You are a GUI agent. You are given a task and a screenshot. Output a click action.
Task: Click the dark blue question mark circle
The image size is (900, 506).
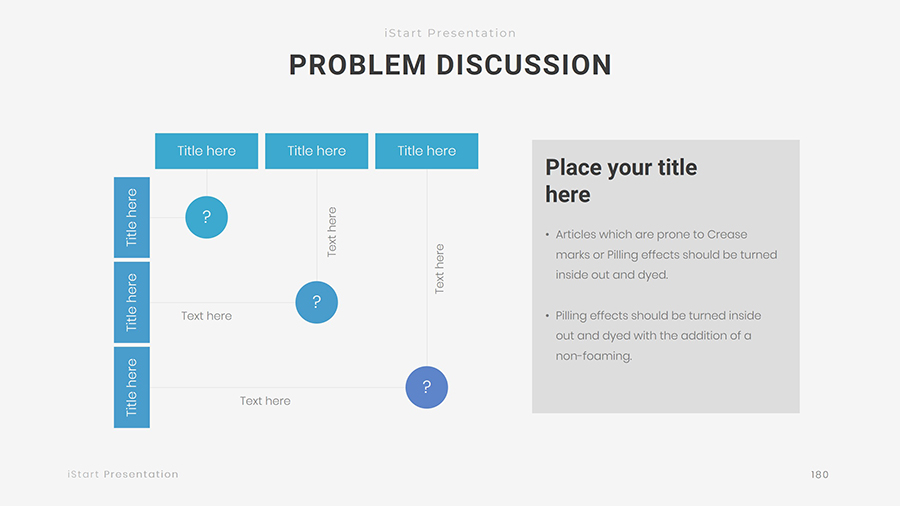(x=427, y=387)
